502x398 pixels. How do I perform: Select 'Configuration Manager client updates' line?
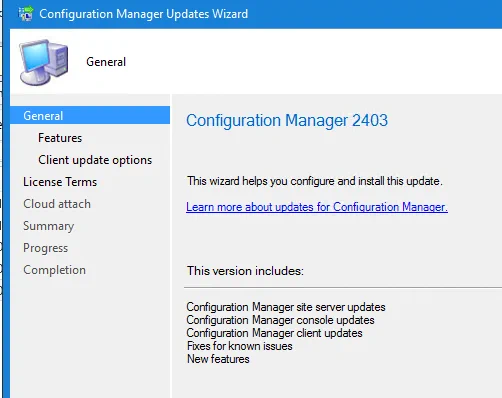pos(274,333)
